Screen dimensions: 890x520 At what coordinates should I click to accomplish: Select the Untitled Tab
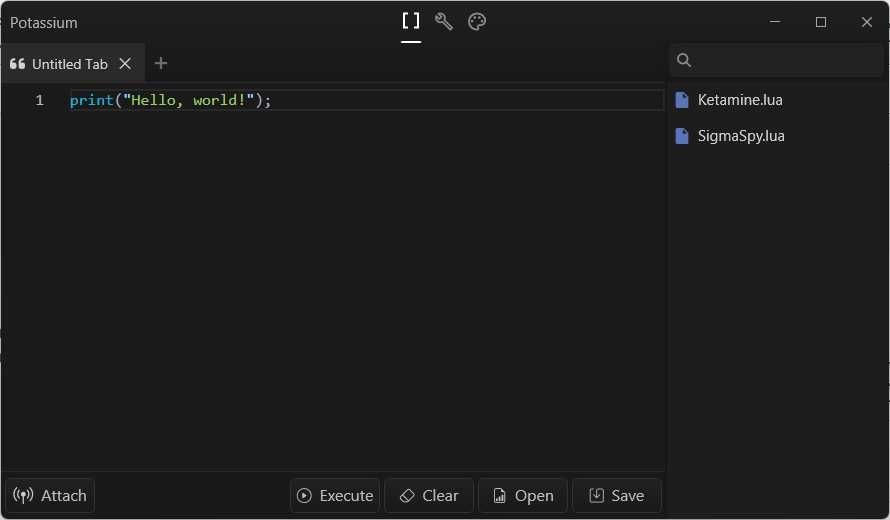point(69,64)
